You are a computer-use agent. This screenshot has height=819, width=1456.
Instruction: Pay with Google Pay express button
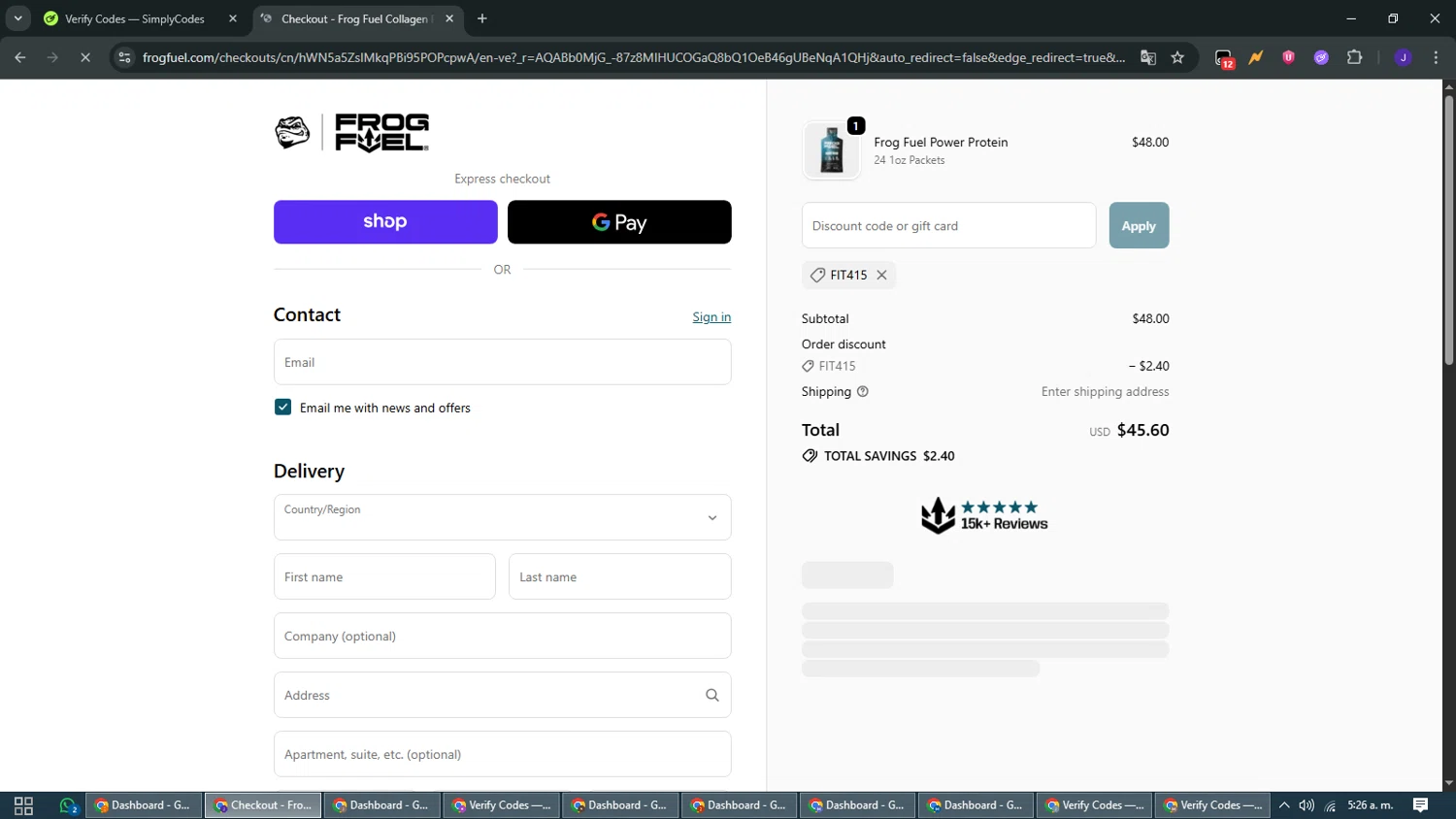[x=619, y=221]
